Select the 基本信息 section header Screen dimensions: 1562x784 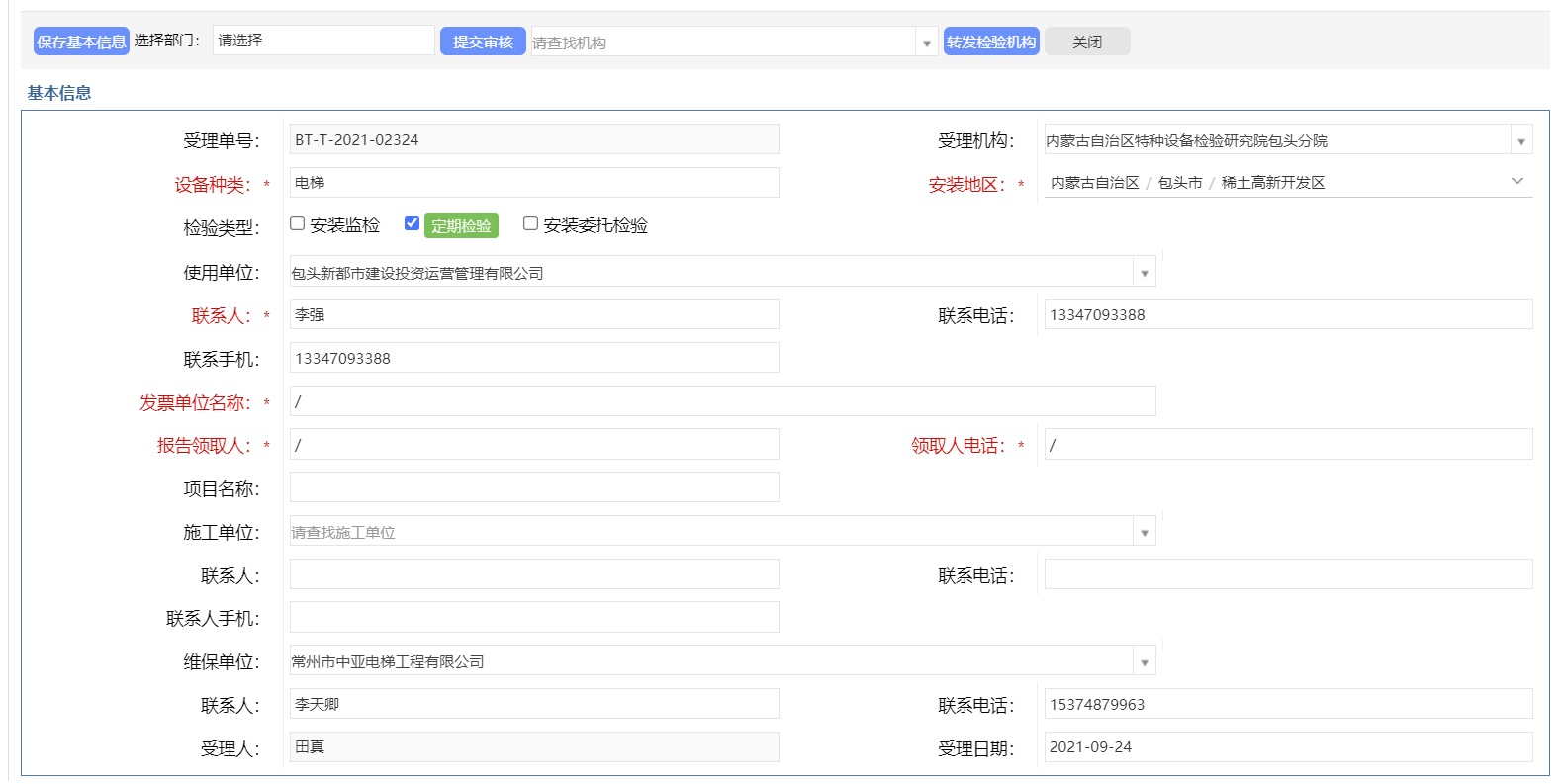(59, 93)
